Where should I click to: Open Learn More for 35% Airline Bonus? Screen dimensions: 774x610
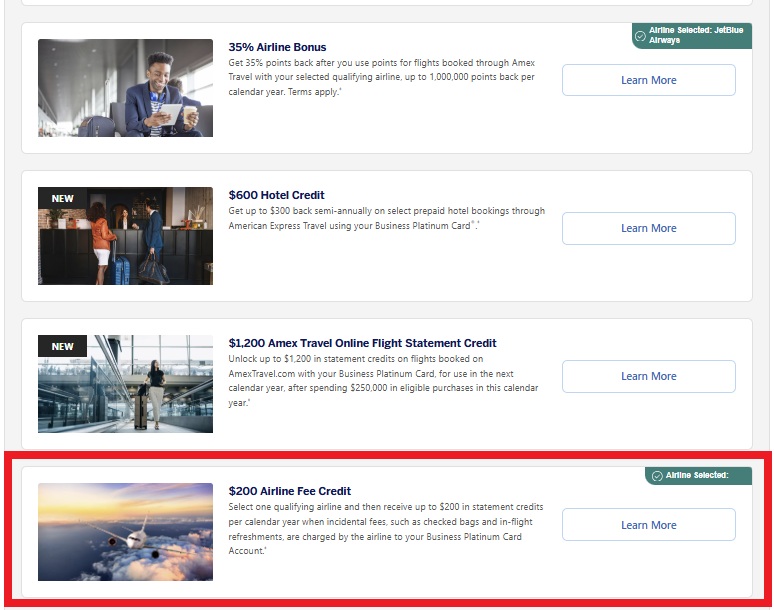(x=648, y=80)
